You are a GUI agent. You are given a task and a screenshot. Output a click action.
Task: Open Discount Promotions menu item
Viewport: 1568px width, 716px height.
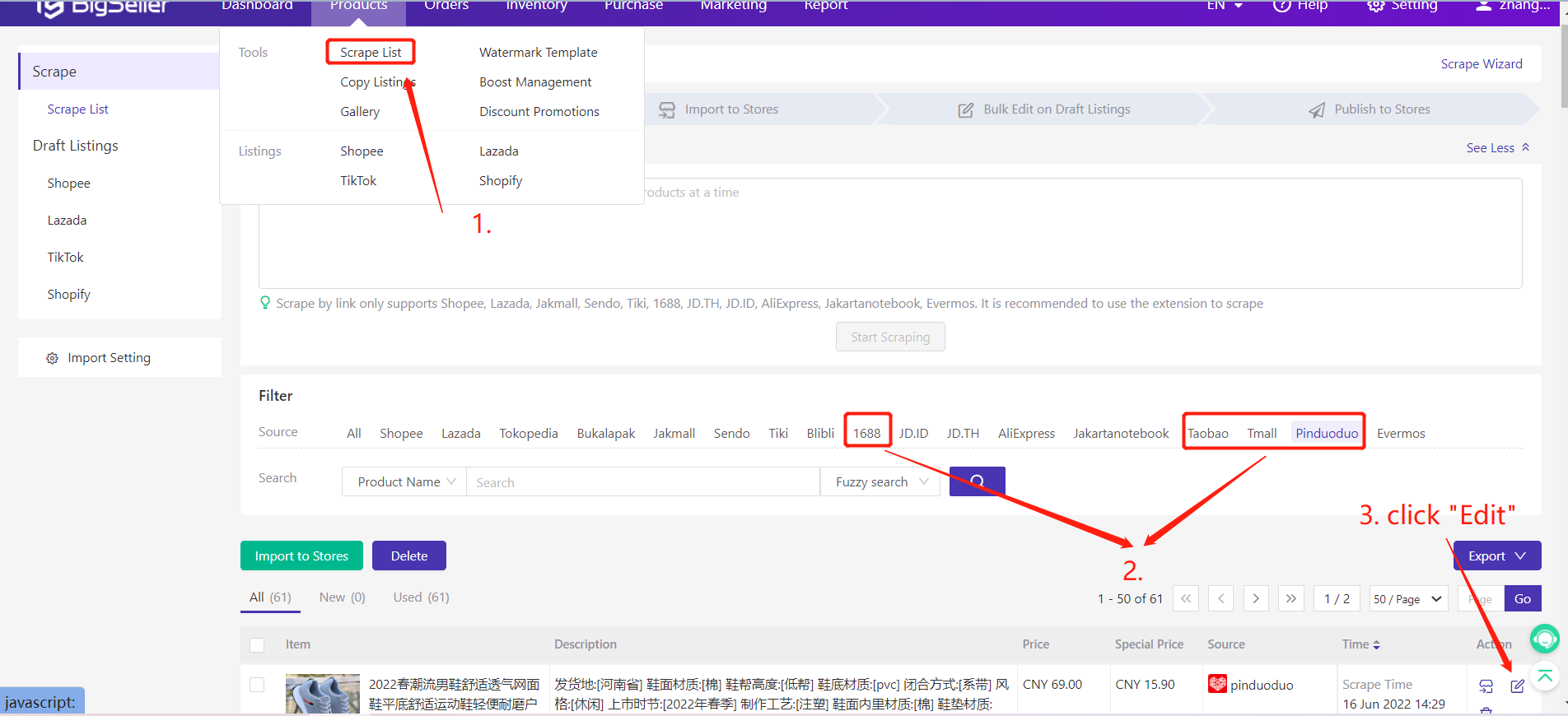point(539,112)
